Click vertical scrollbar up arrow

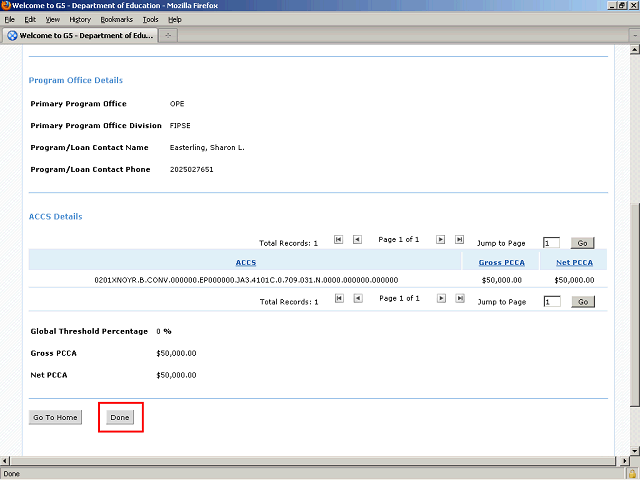pyautogui.click(x=634, y=50)
